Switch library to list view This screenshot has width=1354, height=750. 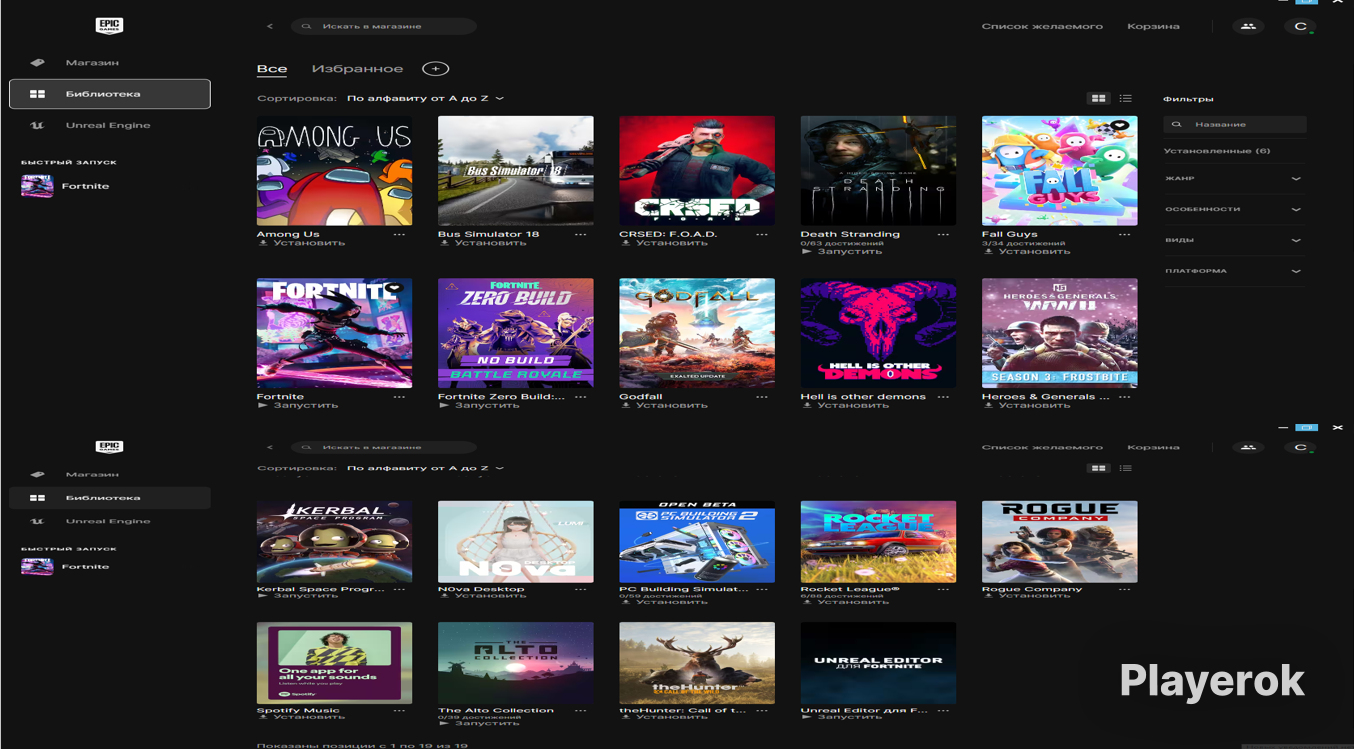coord(1126,98)
